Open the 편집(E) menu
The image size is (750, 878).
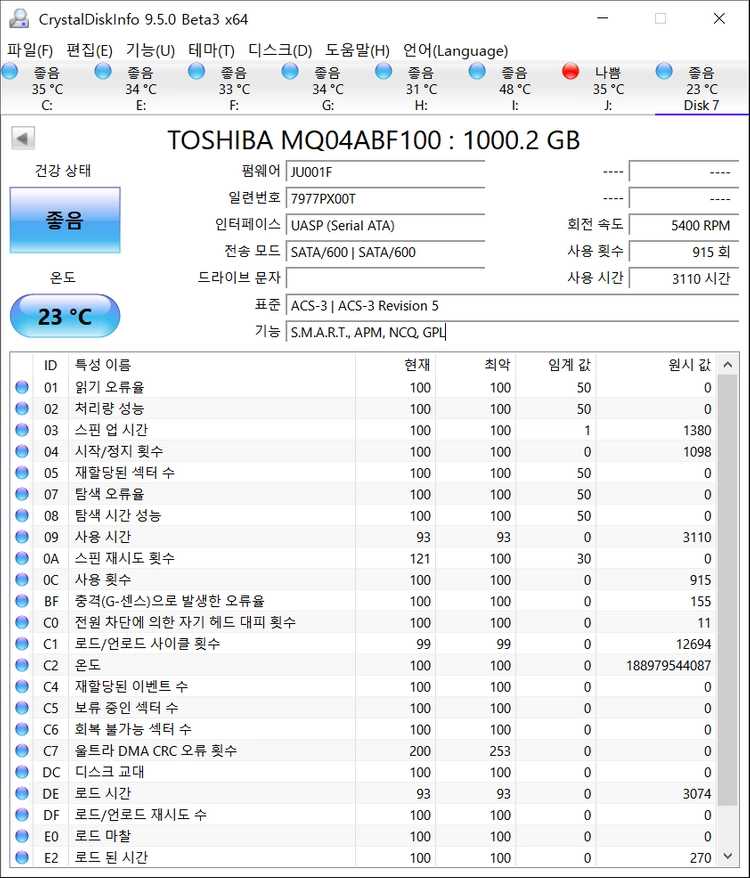point(89,50)
